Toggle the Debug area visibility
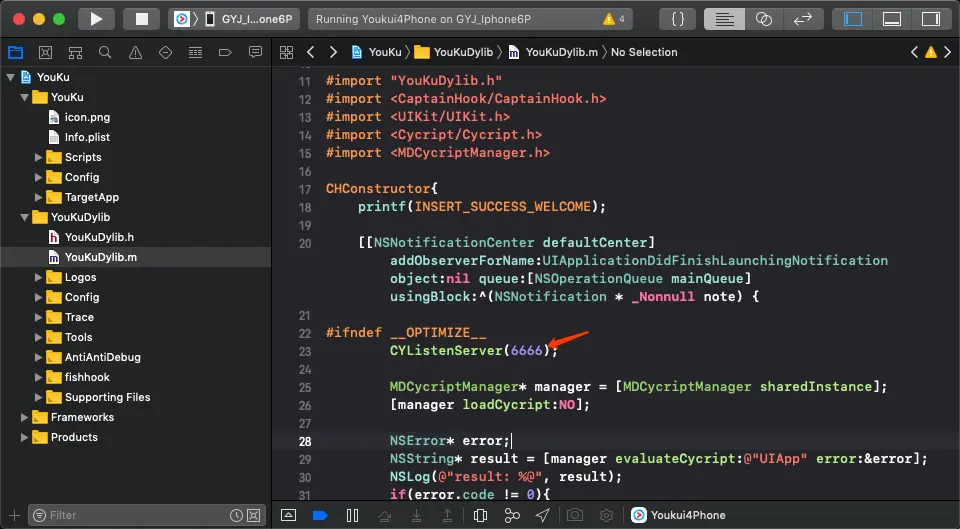 (x=892, y=19)
